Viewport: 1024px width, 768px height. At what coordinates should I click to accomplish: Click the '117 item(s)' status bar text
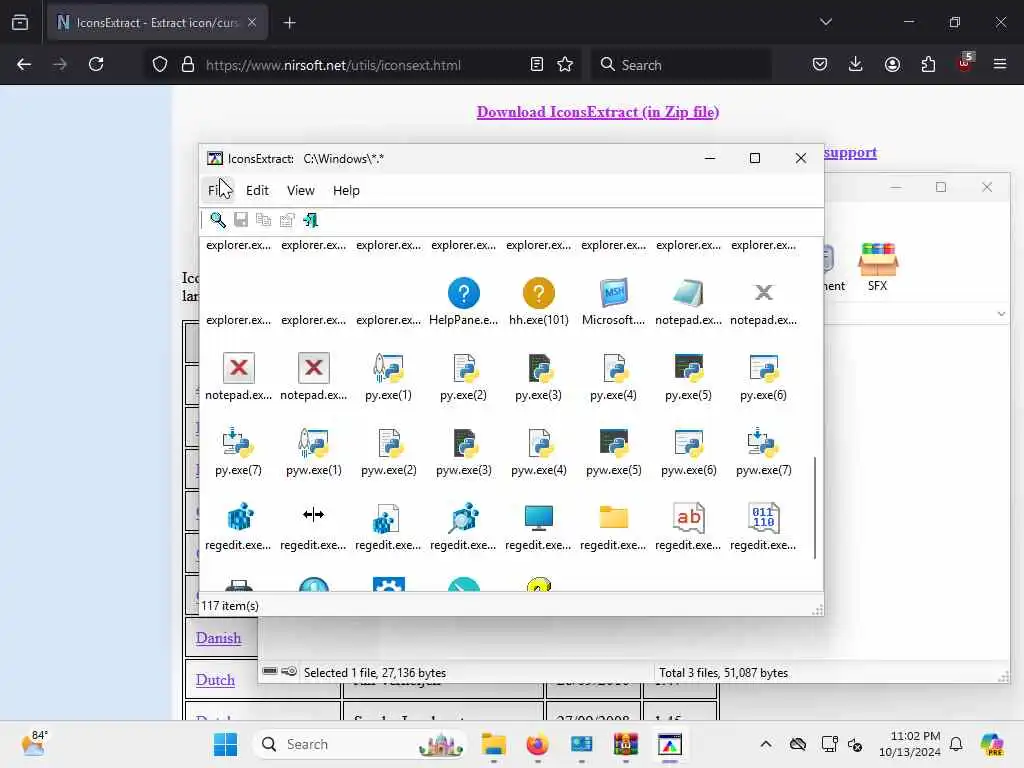(230, 606)
